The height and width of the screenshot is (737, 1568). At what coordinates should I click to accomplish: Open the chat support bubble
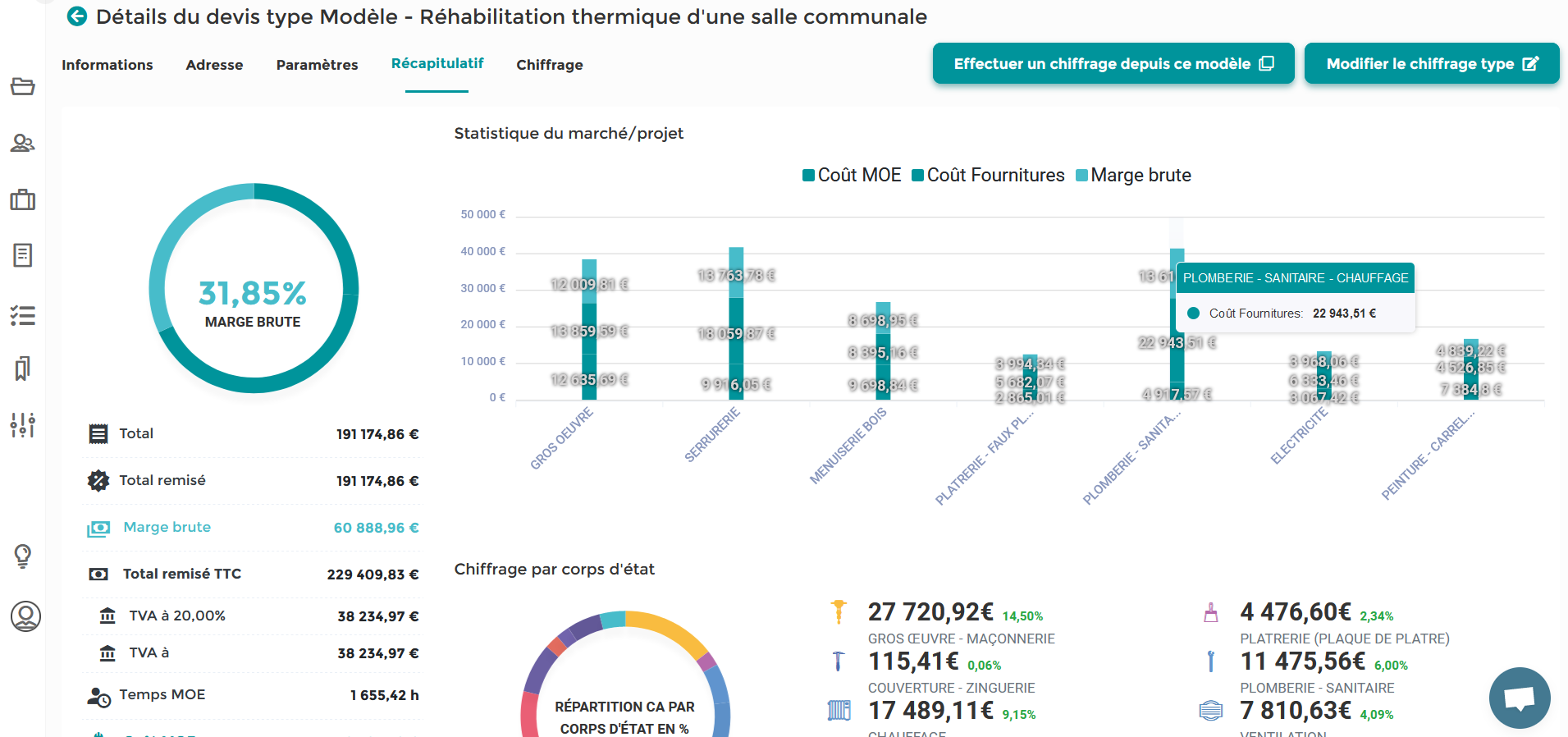1519,698
